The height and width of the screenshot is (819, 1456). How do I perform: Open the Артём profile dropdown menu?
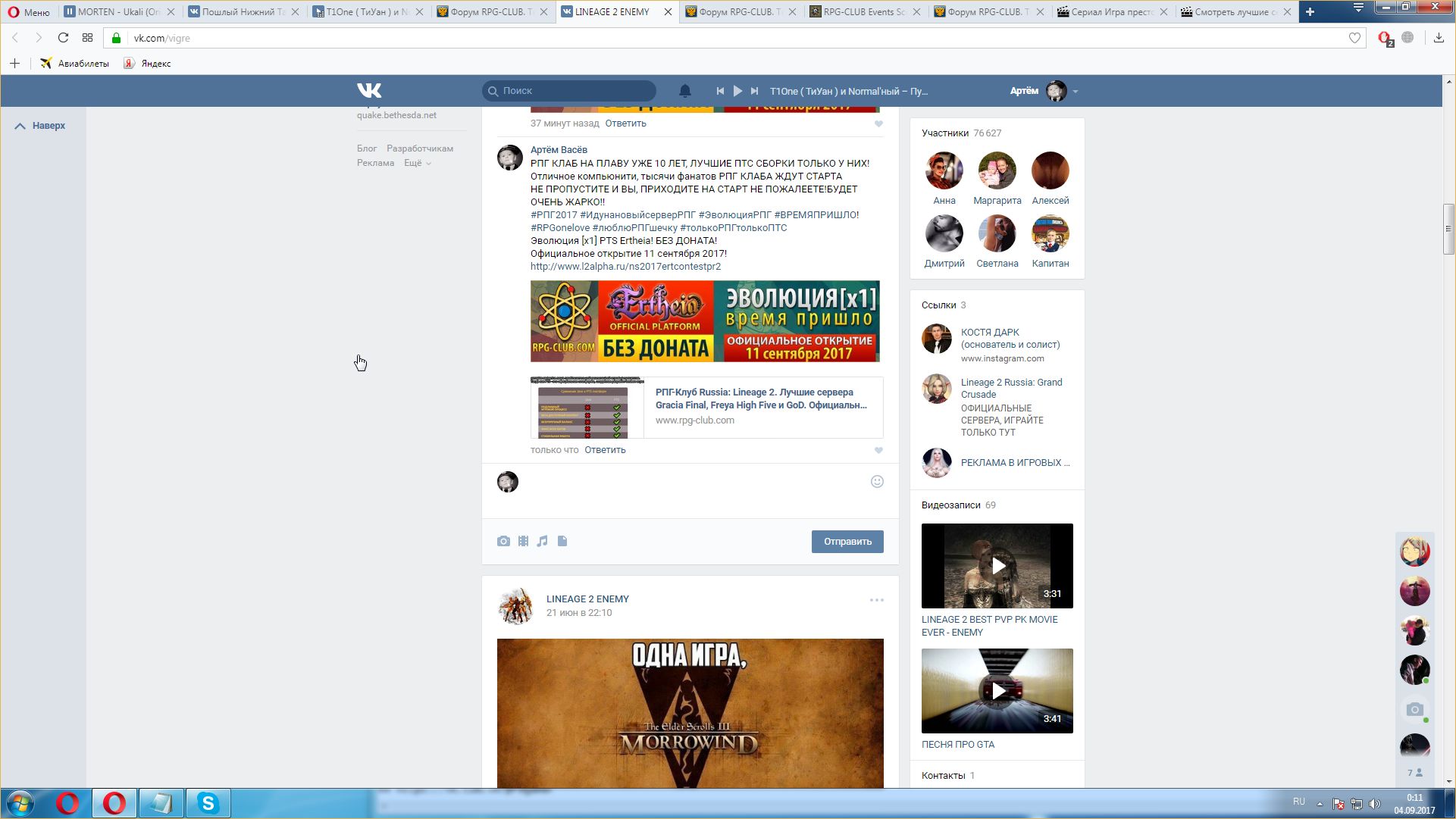coord(1044,91)
